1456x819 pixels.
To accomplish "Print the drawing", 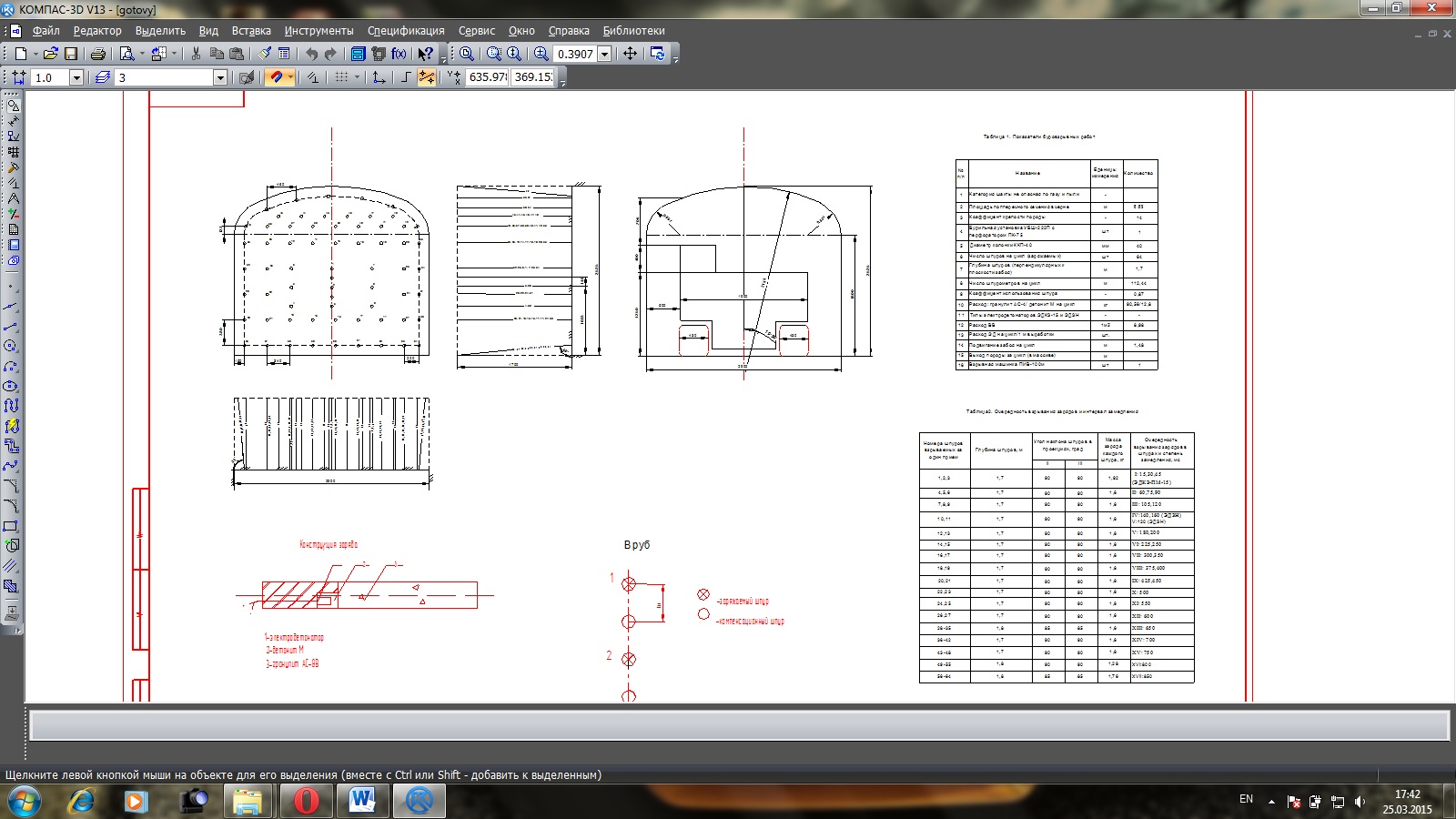I will pos(98,54).
